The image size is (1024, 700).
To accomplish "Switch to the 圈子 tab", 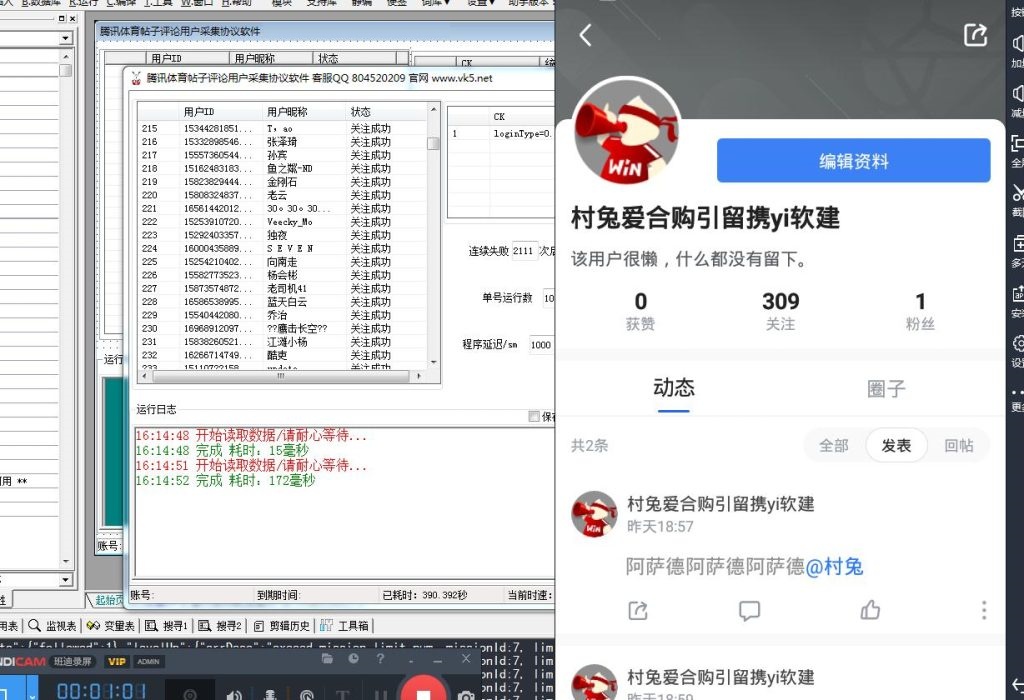I will tap(886, 389).
